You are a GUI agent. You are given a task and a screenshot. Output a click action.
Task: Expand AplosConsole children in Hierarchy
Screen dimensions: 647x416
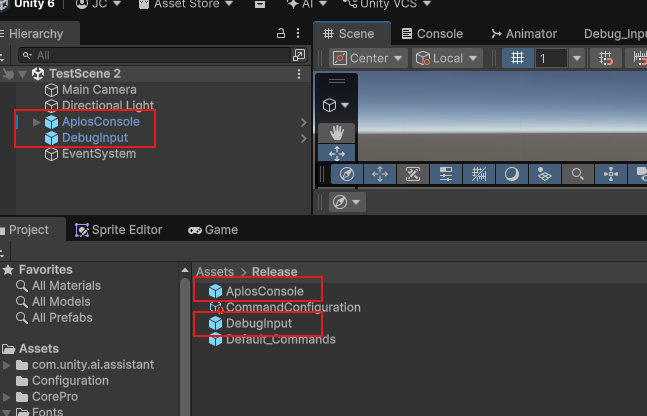click(36, 122)
